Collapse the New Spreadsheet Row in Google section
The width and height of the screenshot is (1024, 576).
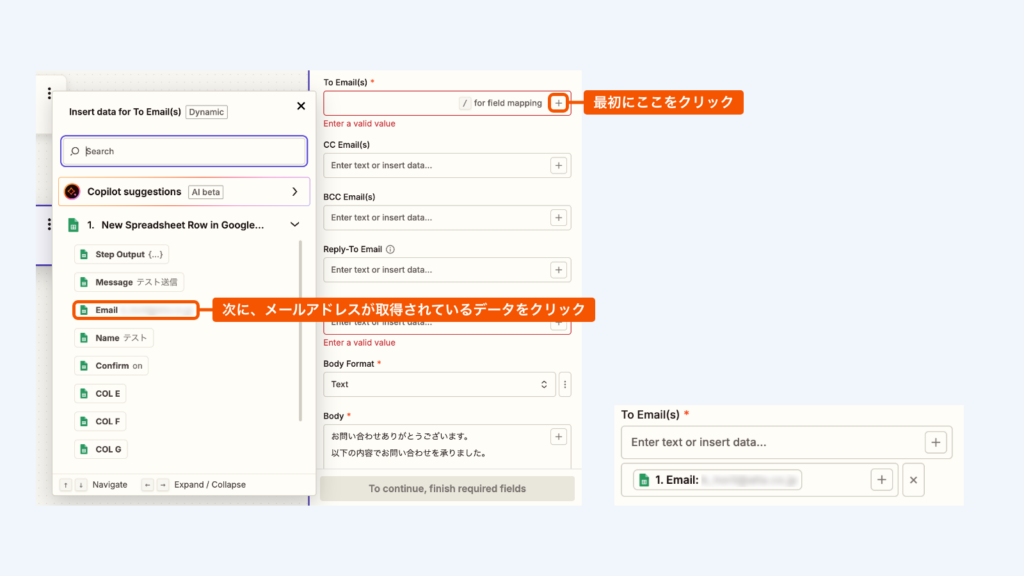[294, 225]
